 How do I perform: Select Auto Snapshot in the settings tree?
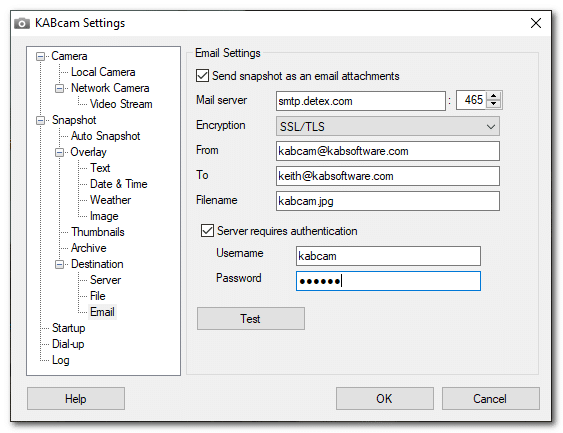point(106,136)
